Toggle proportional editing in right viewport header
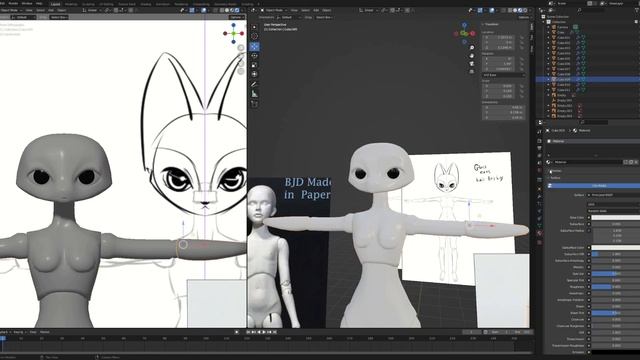Viewport: 640px width, 360px height. (x=407, y=10)
